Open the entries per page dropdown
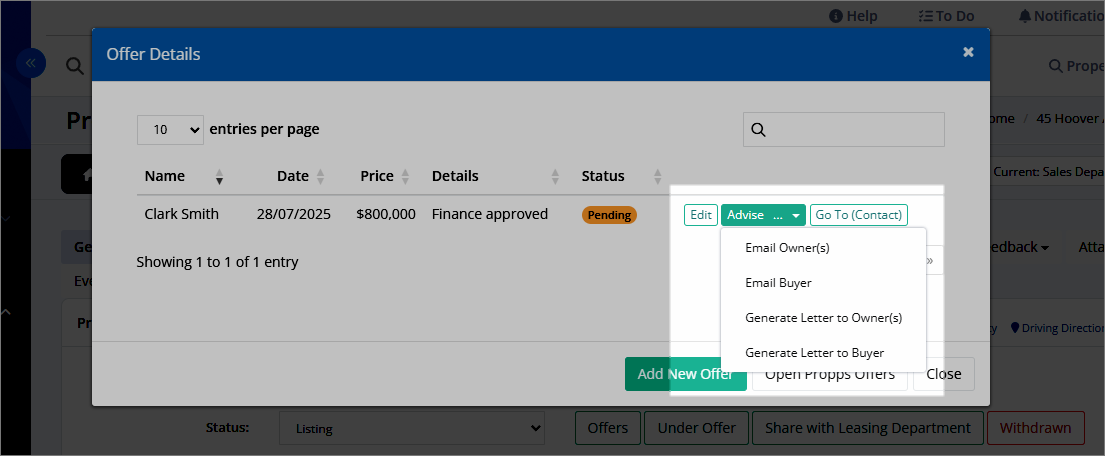Screen dimensions: 1105x456 pos(171,130)
